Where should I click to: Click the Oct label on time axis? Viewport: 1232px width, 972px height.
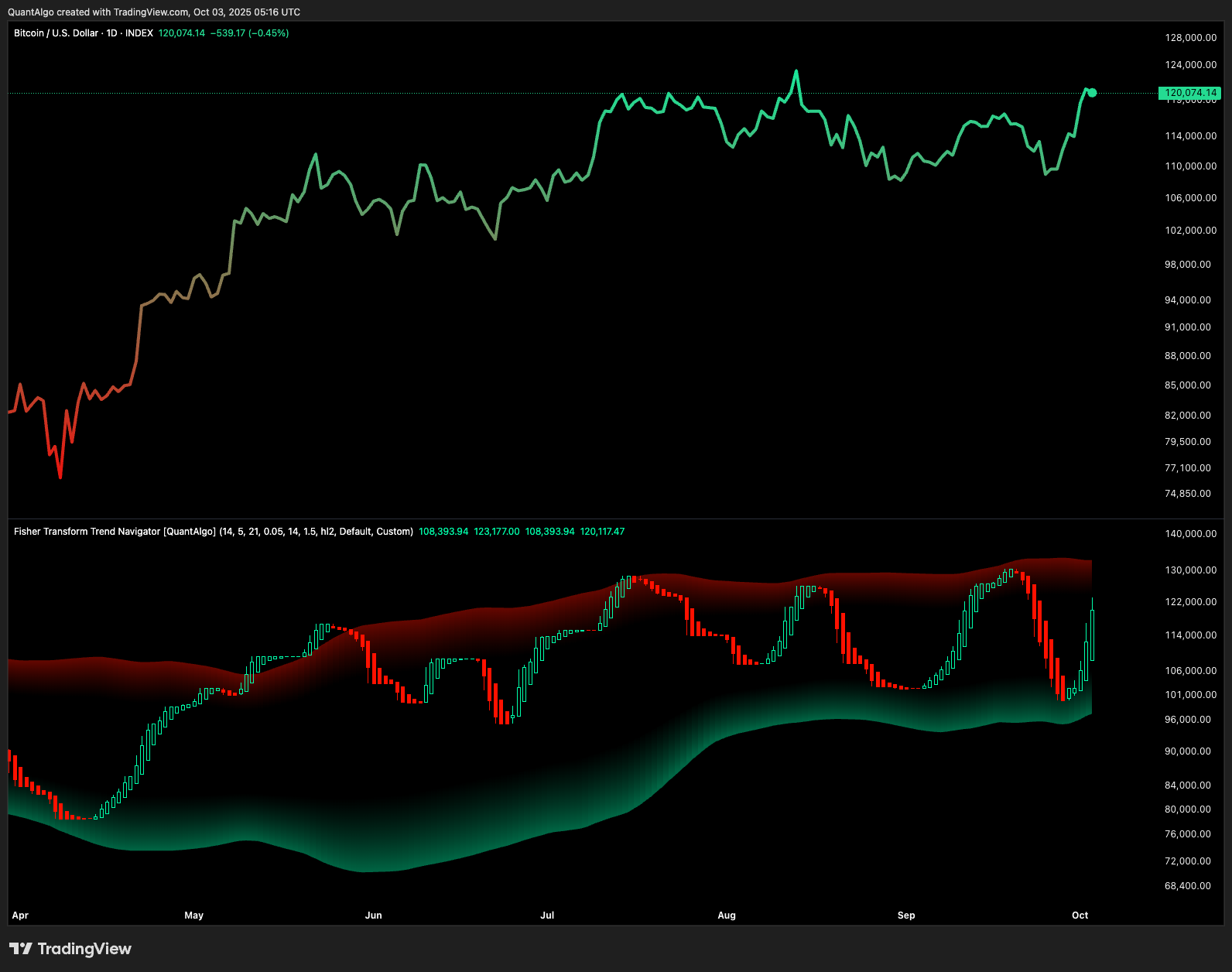[1080, 916]
